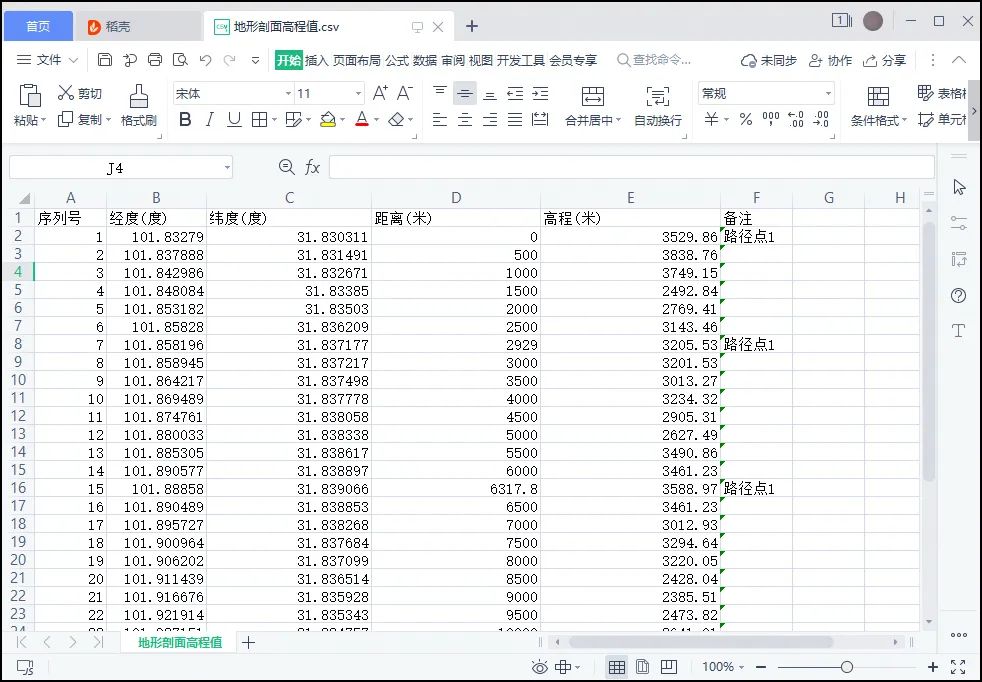Click in the formula bar input
This screenshot has height=682, width=982.
[x=631, y=167]
